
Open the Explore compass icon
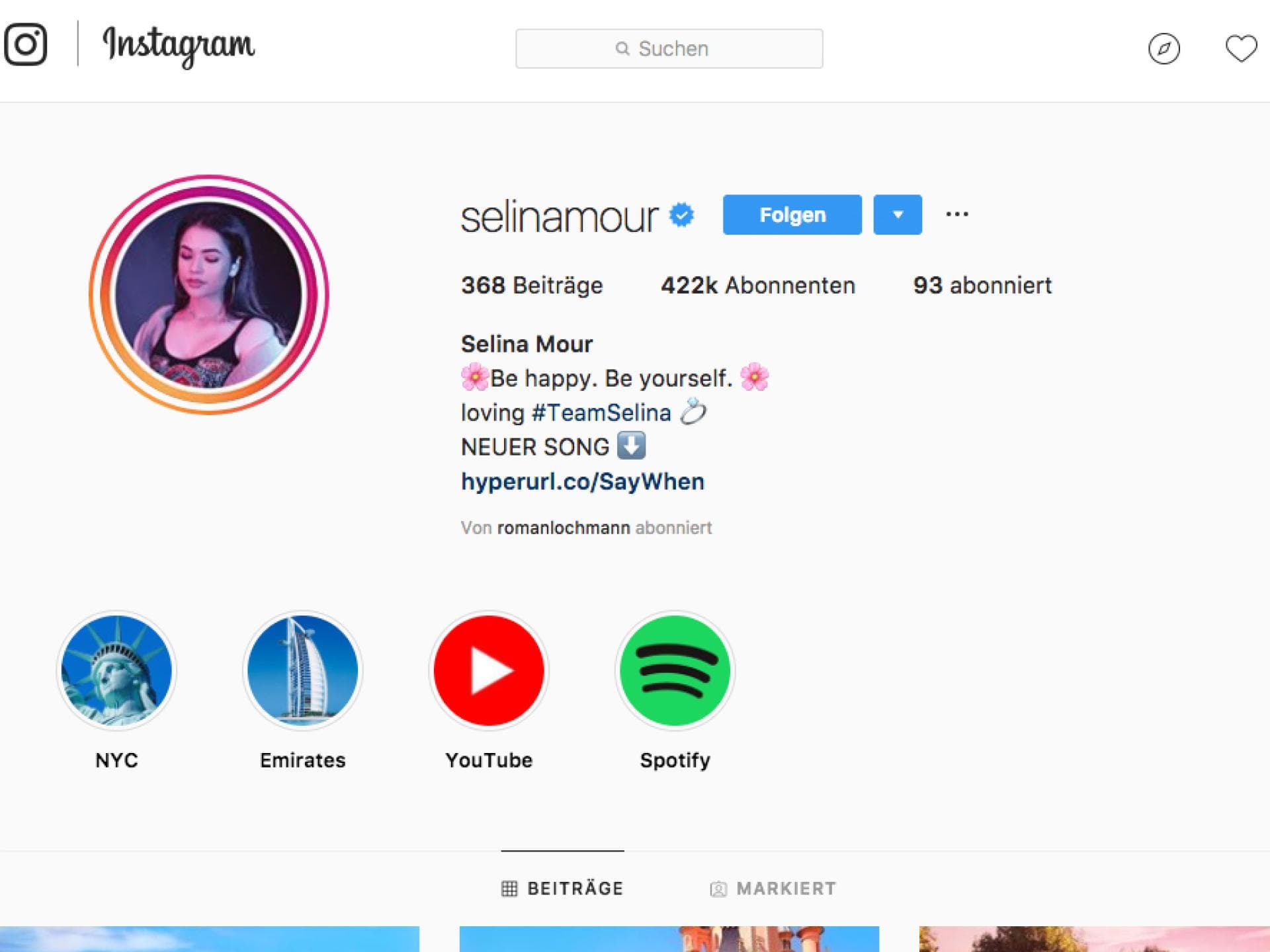[1164, 48]
